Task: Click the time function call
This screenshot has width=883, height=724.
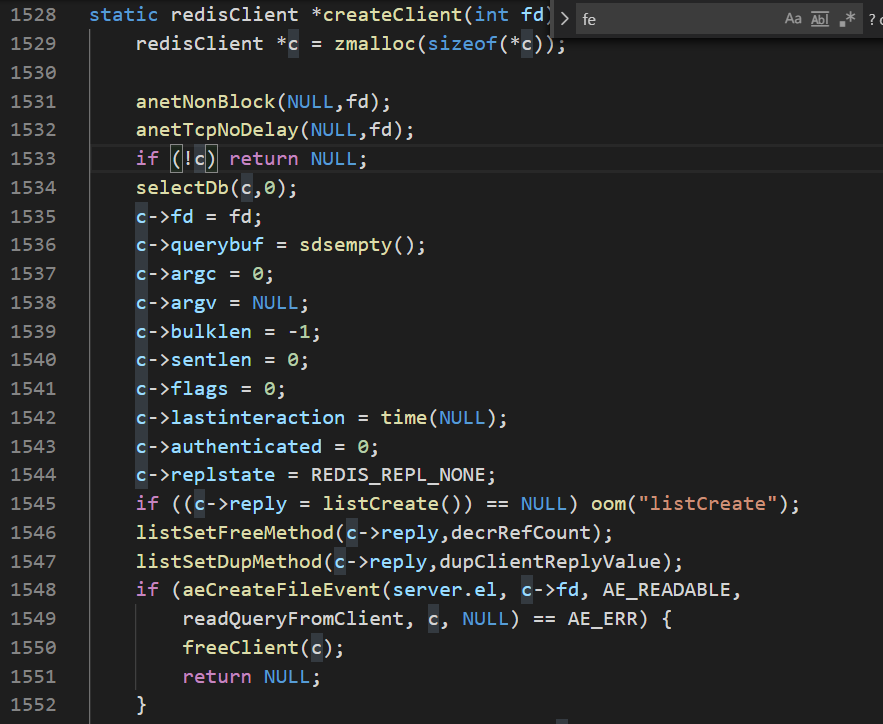Action: [404, 418]
